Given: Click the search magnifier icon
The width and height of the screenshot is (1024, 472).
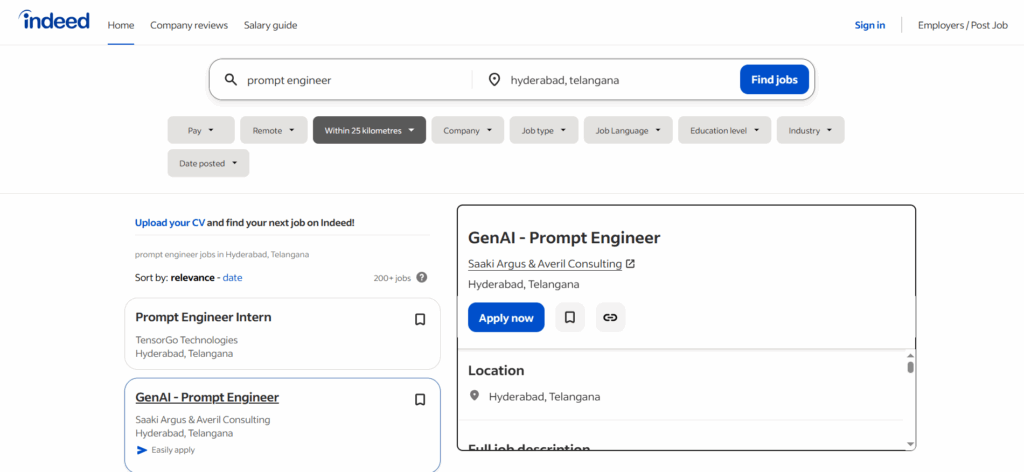Looking at the screenshot, I should pos(230,80).
